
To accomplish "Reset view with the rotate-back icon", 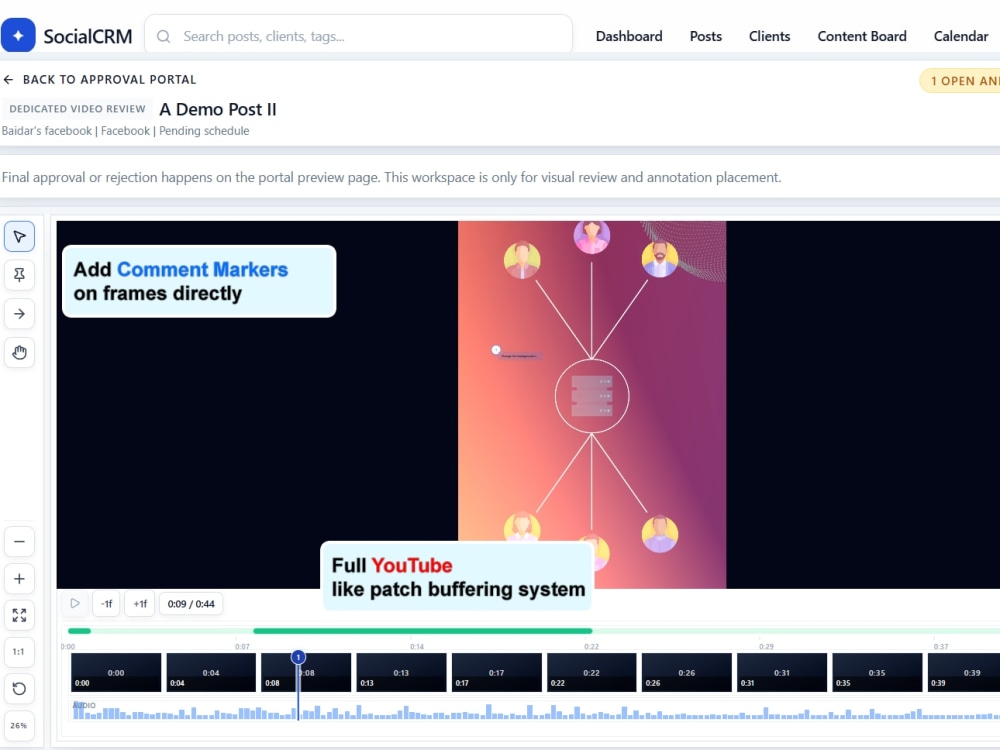I will pyautogui.click(x=19, y=689).
